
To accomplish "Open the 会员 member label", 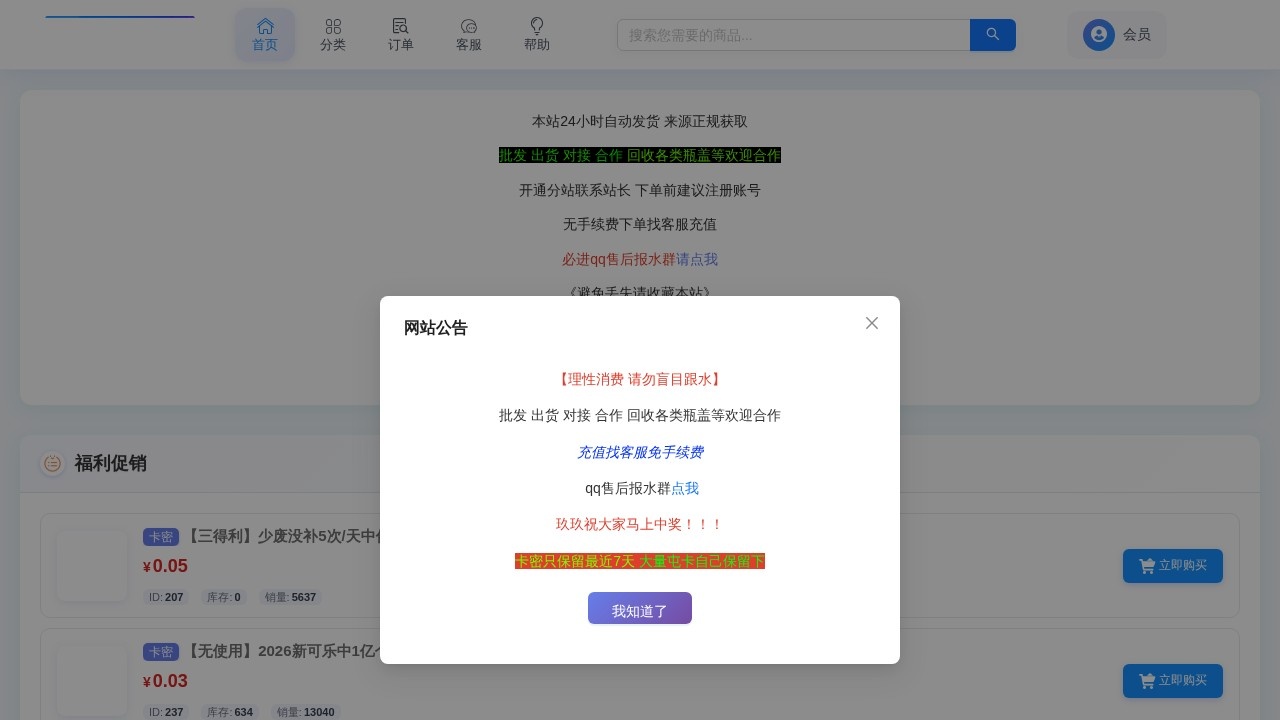I will point(1137,35).
